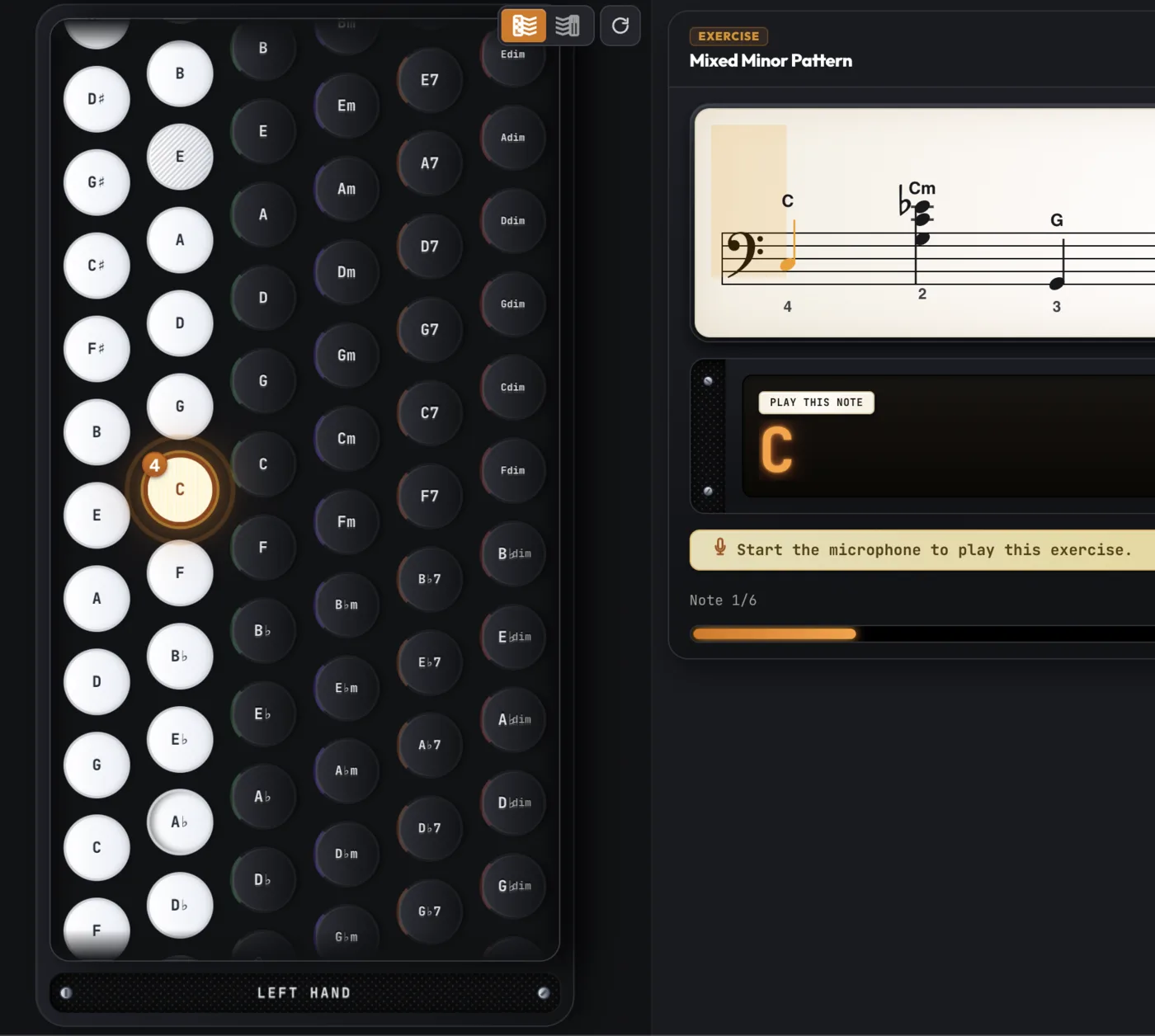This screenshot has height=1036, width=1155.
Task: Click the "PLAY THIS NOTE" label
Action: pos(816,403)
